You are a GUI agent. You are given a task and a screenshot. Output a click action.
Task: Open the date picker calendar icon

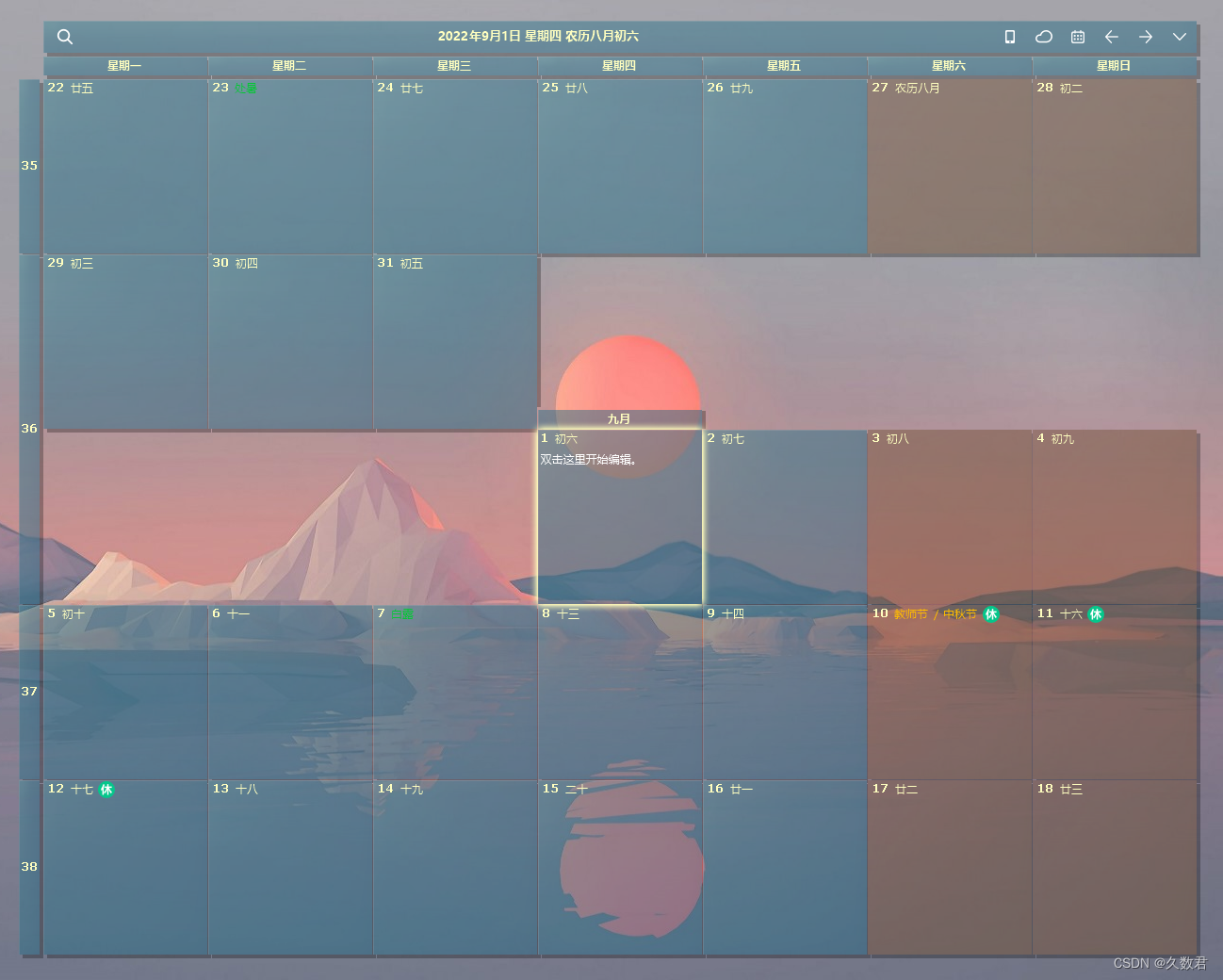click(1078, 37)
